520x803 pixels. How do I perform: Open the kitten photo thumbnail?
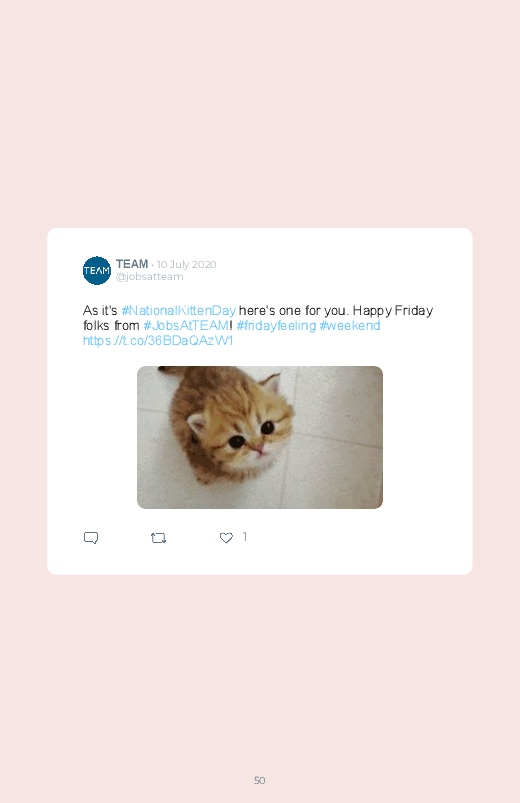click(260, 437)
